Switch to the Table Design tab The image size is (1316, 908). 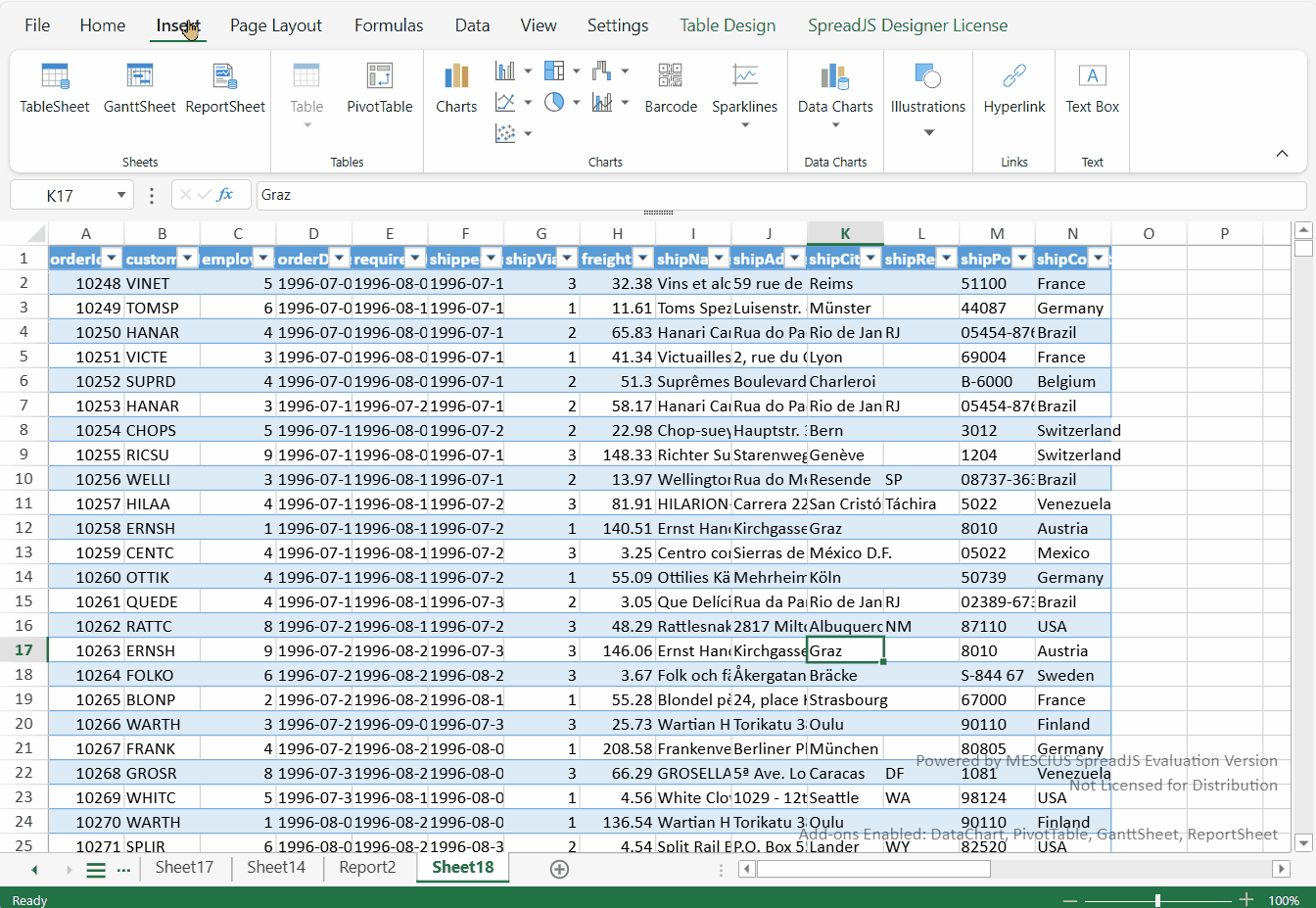click(x=728, y=25)
